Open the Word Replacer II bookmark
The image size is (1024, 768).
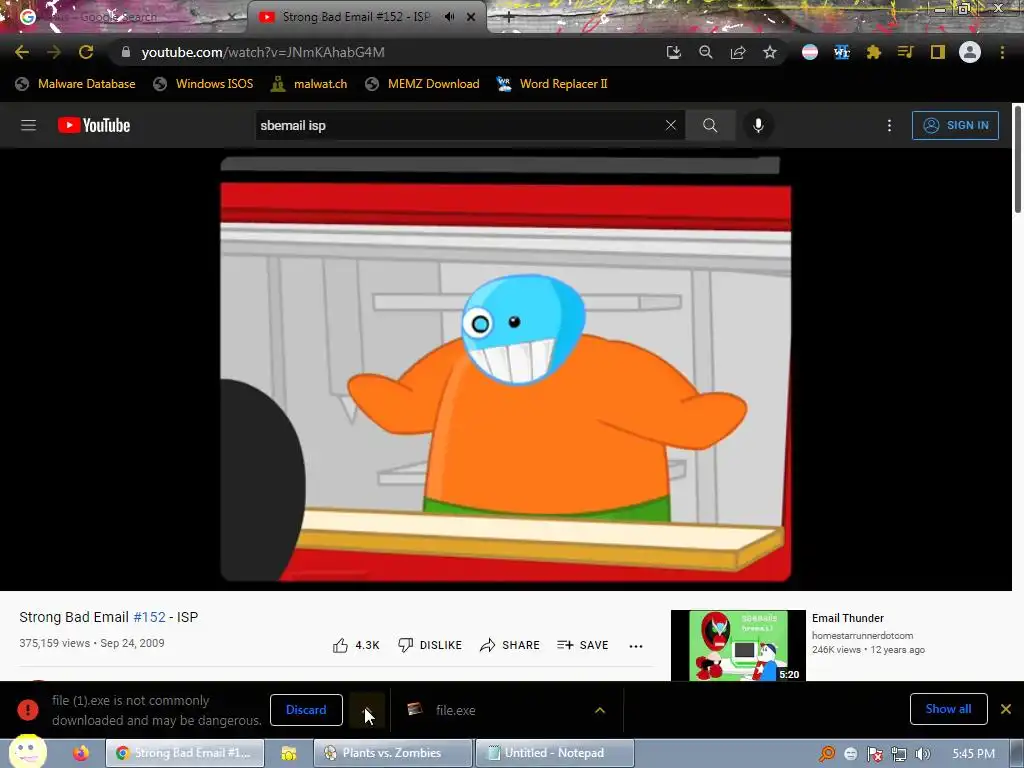[552, 84]
